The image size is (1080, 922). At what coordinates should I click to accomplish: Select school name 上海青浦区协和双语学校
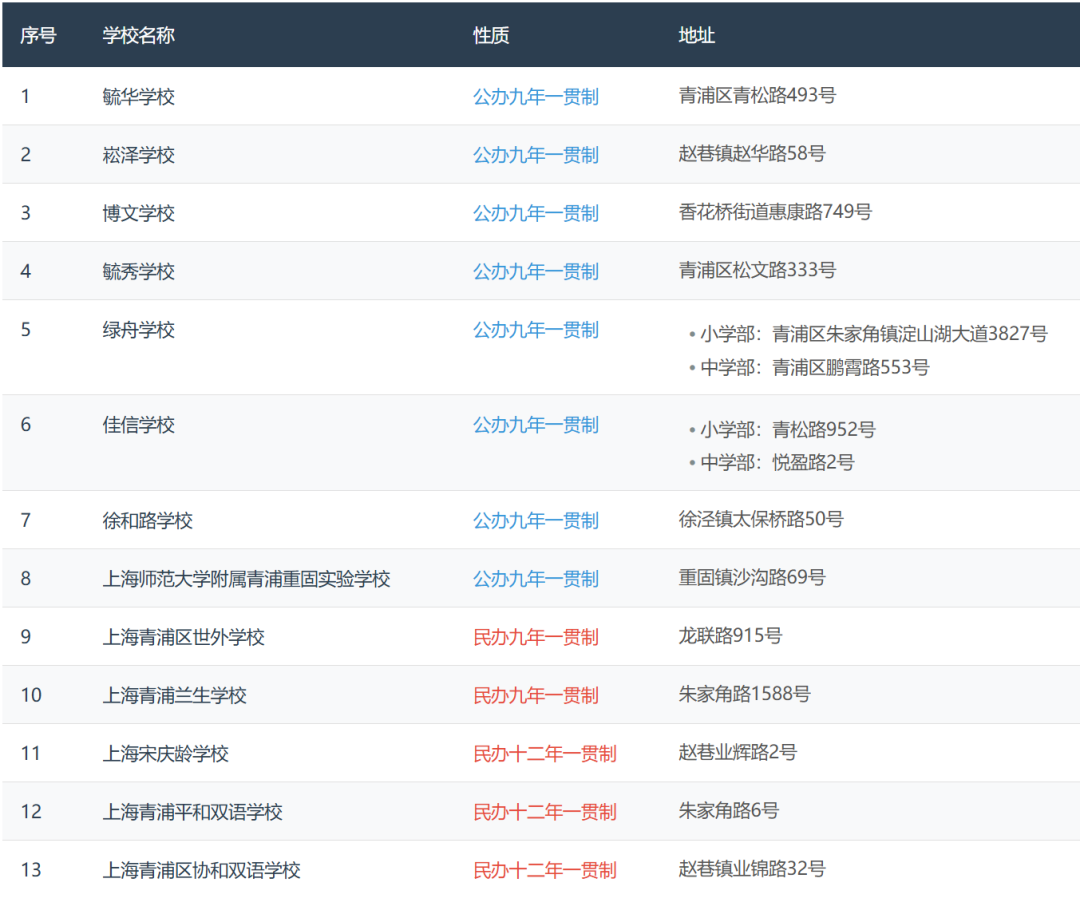click(201, 870)
